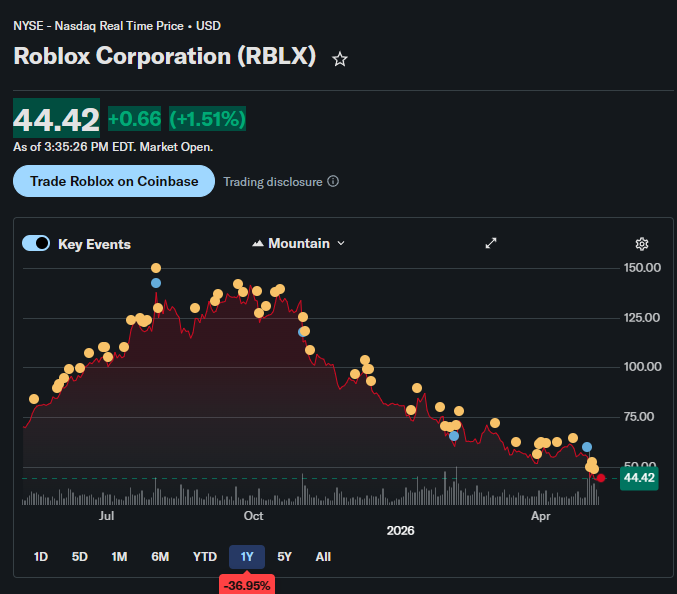The width and height of the screenshot is (677, 594).
Task: Click the (+1.51%) percent change value
Action: coord(207,119)
